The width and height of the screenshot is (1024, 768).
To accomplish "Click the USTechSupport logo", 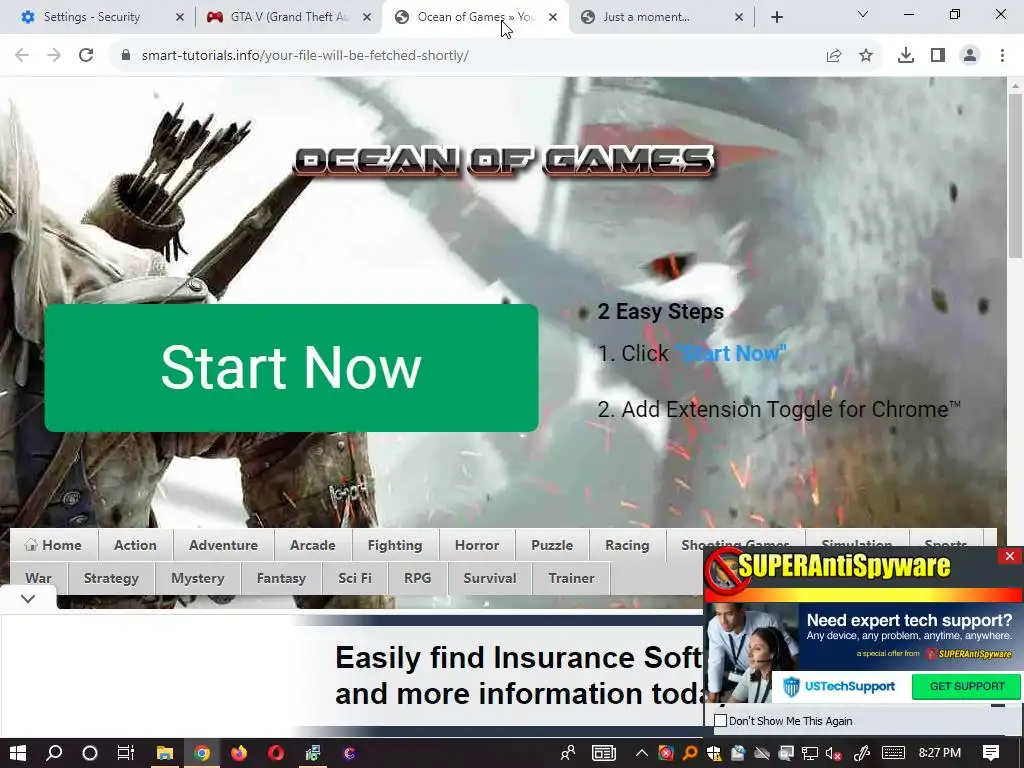I will pyautogui.click(x=839, y=686).
